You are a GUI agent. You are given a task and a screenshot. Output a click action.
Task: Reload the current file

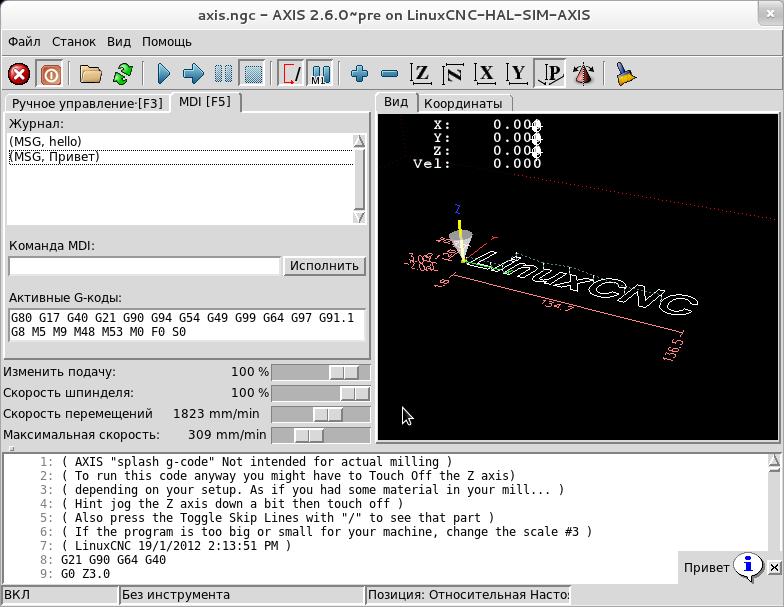point(122,74)
